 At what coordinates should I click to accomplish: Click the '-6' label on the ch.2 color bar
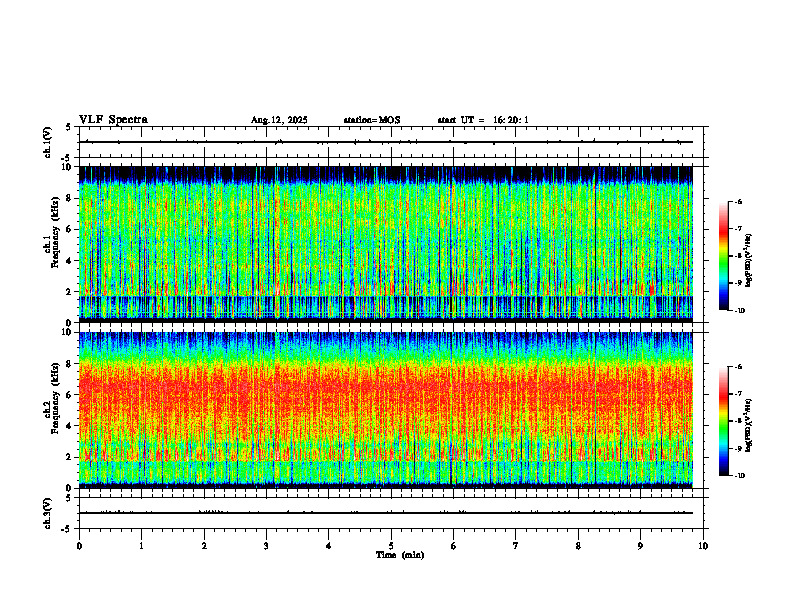(738, 367)
